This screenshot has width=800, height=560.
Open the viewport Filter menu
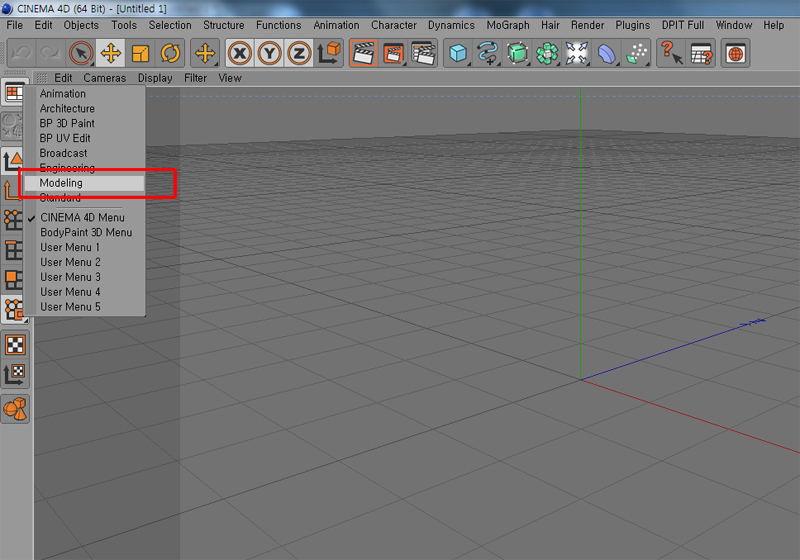point(195,78)
